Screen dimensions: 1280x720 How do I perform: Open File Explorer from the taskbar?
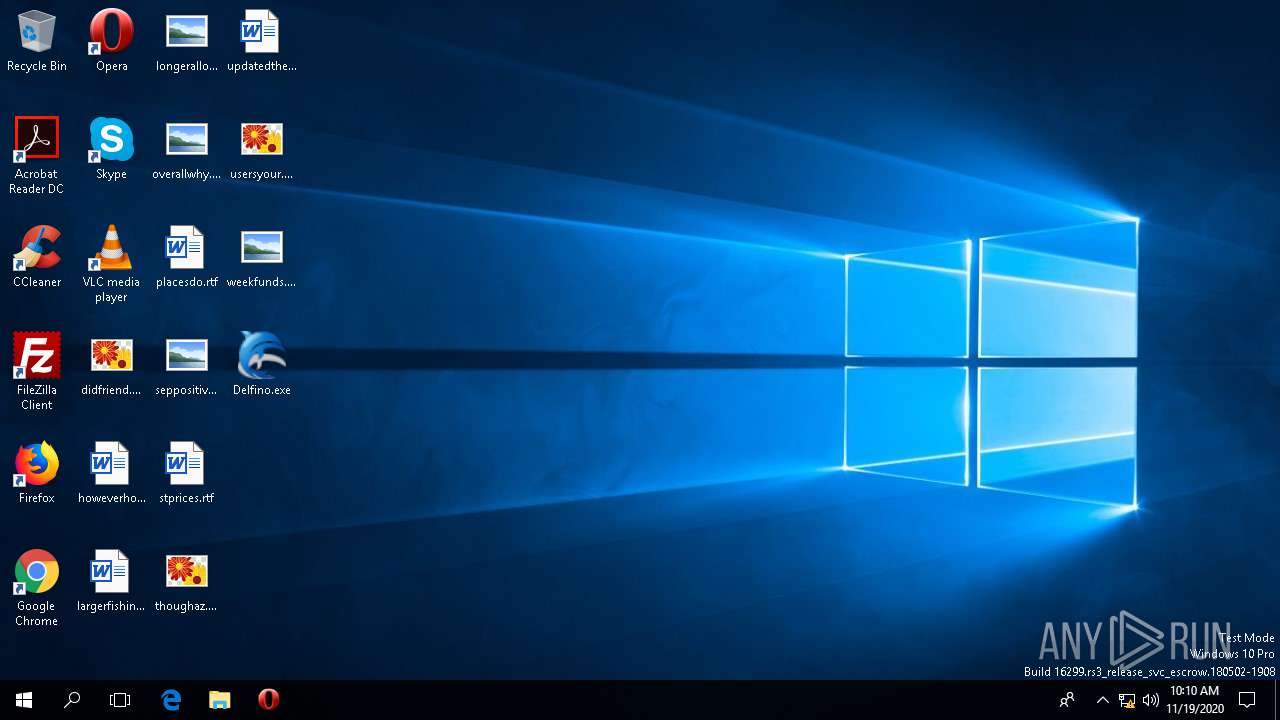coord(219,700)
